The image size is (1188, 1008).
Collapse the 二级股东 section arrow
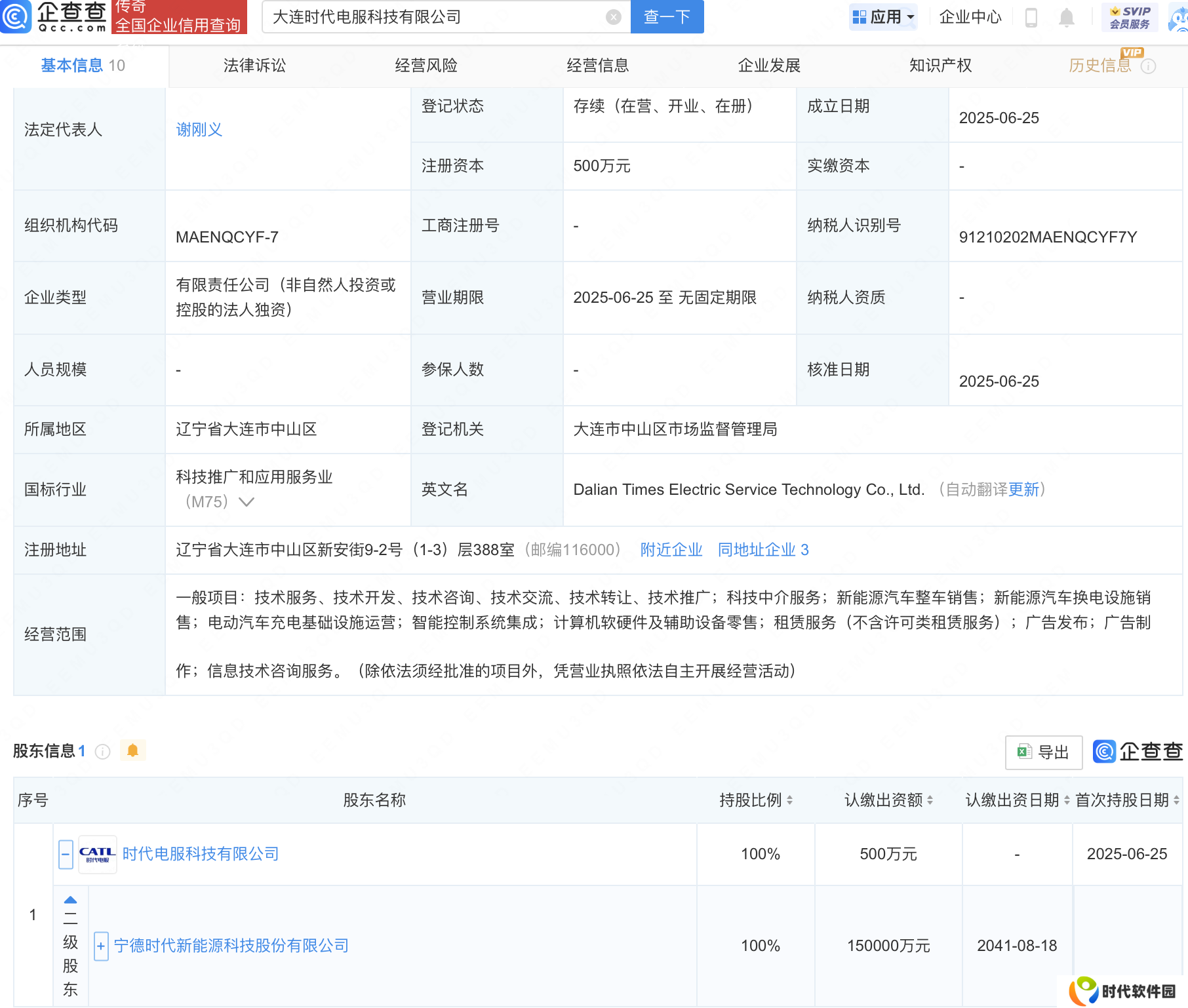point(70,900)
